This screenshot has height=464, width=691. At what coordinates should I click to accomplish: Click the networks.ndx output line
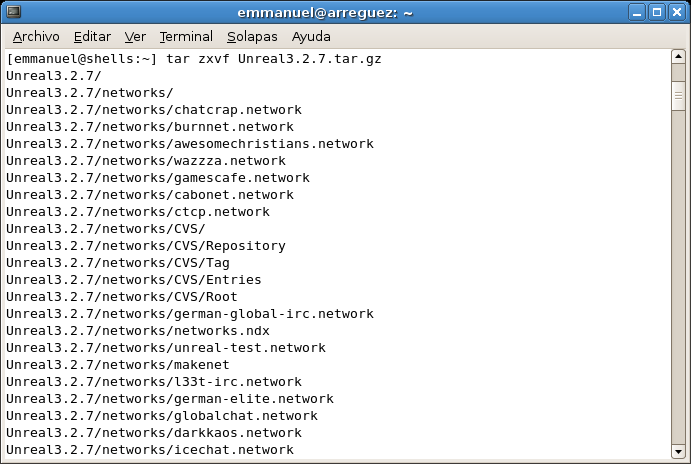(x=138, y=330)
